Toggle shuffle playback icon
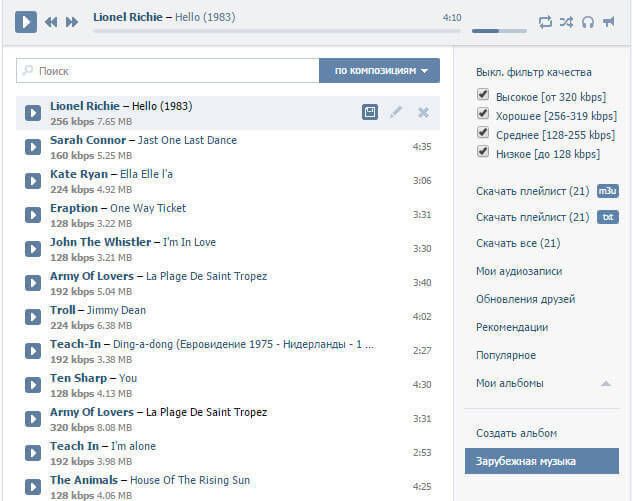The width and height of the screenshot is (633, 501). 566,22
